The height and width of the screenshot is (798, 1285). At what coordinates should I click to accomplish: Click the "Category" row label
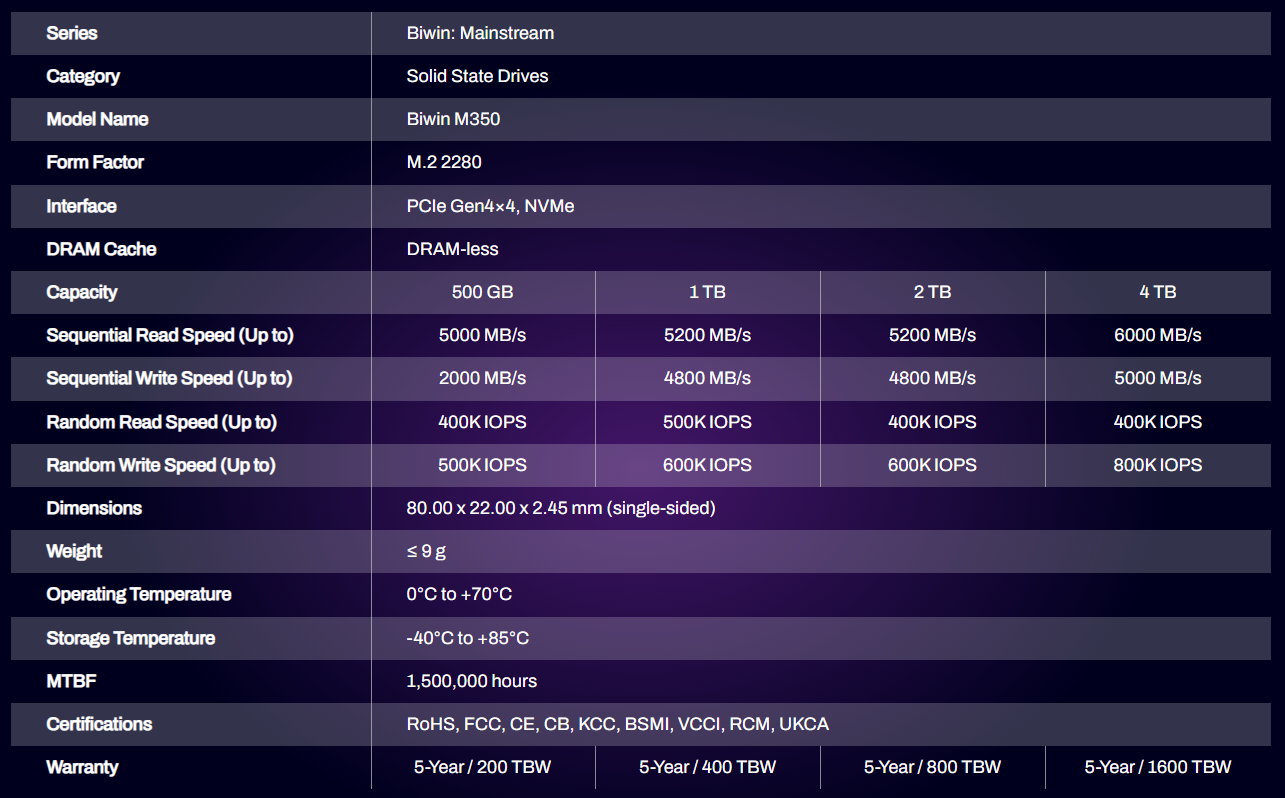(x=83, y=76)
